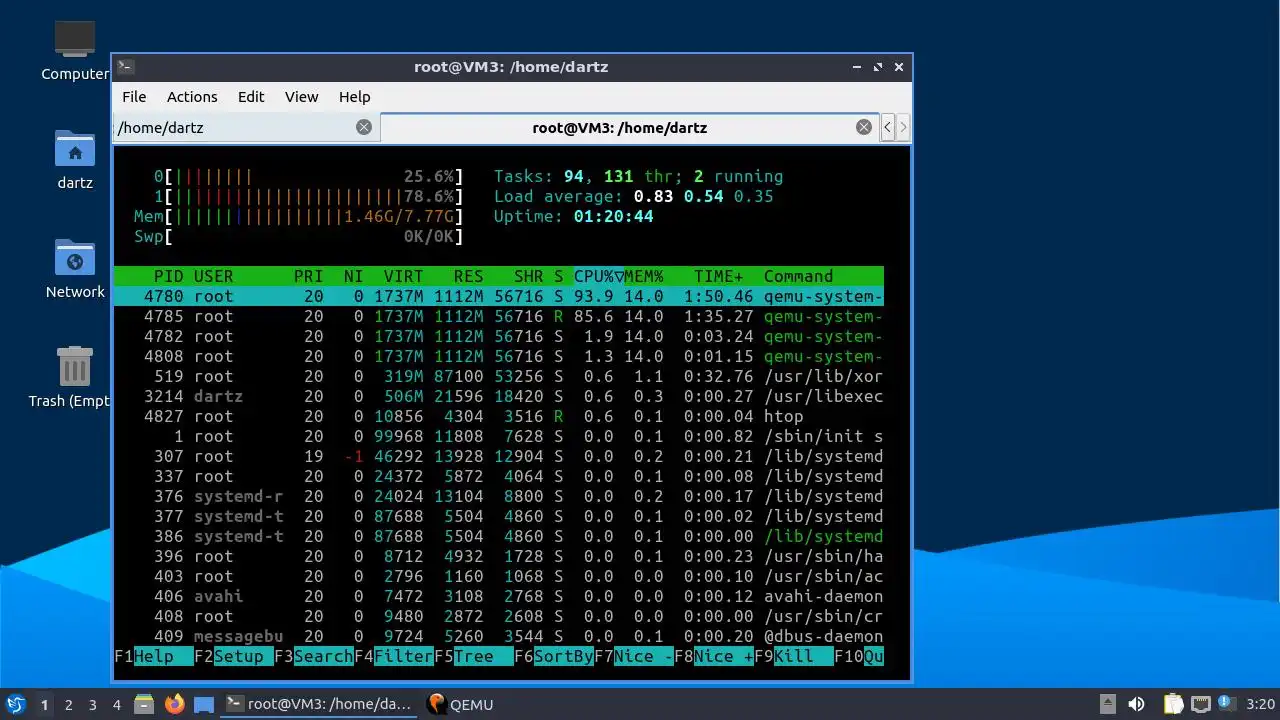Close the root@VM3 terminal tab
The height and width of the screenshot is (720, 1280).
pyautogui.click(x=864, y=127)
